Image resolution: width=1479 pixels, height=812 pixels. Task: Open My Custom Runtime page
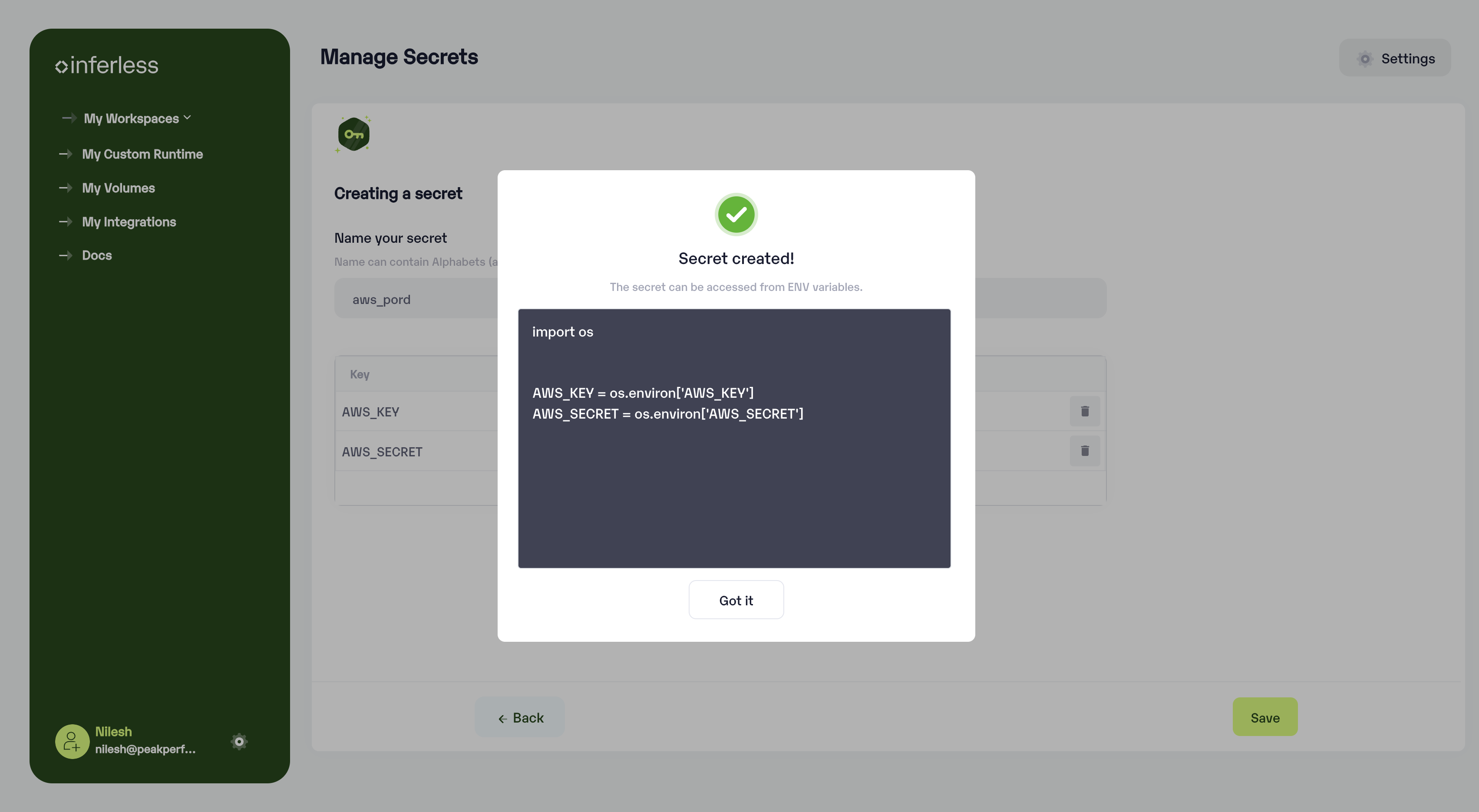(142, 154)
